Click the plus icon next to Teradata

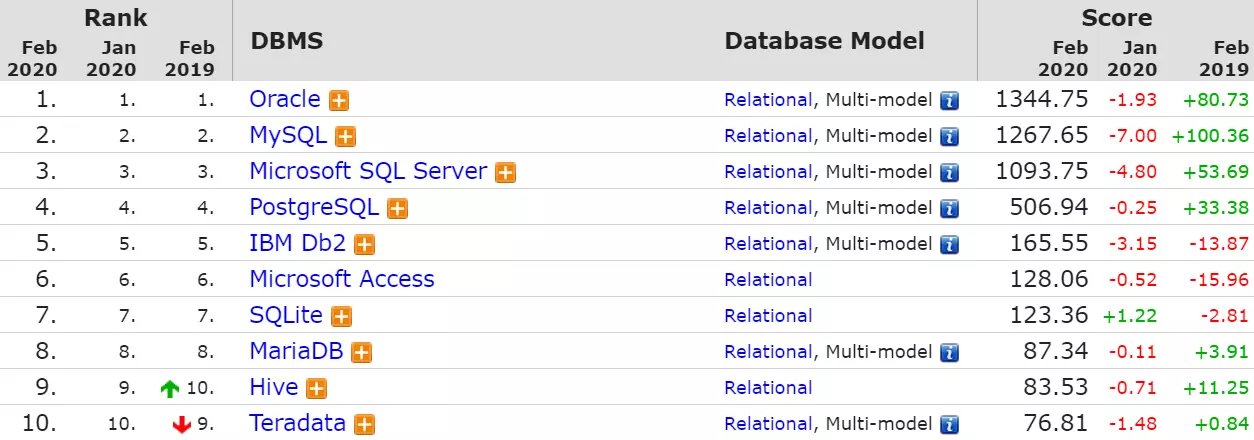coord(365,425)
